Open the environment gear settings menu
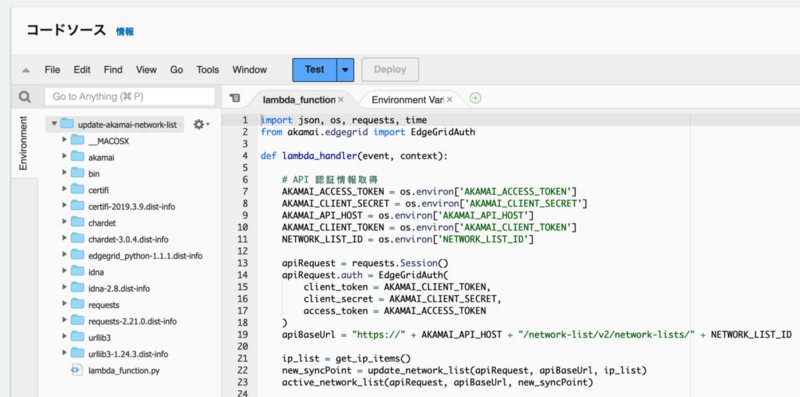 pos(201,124)
